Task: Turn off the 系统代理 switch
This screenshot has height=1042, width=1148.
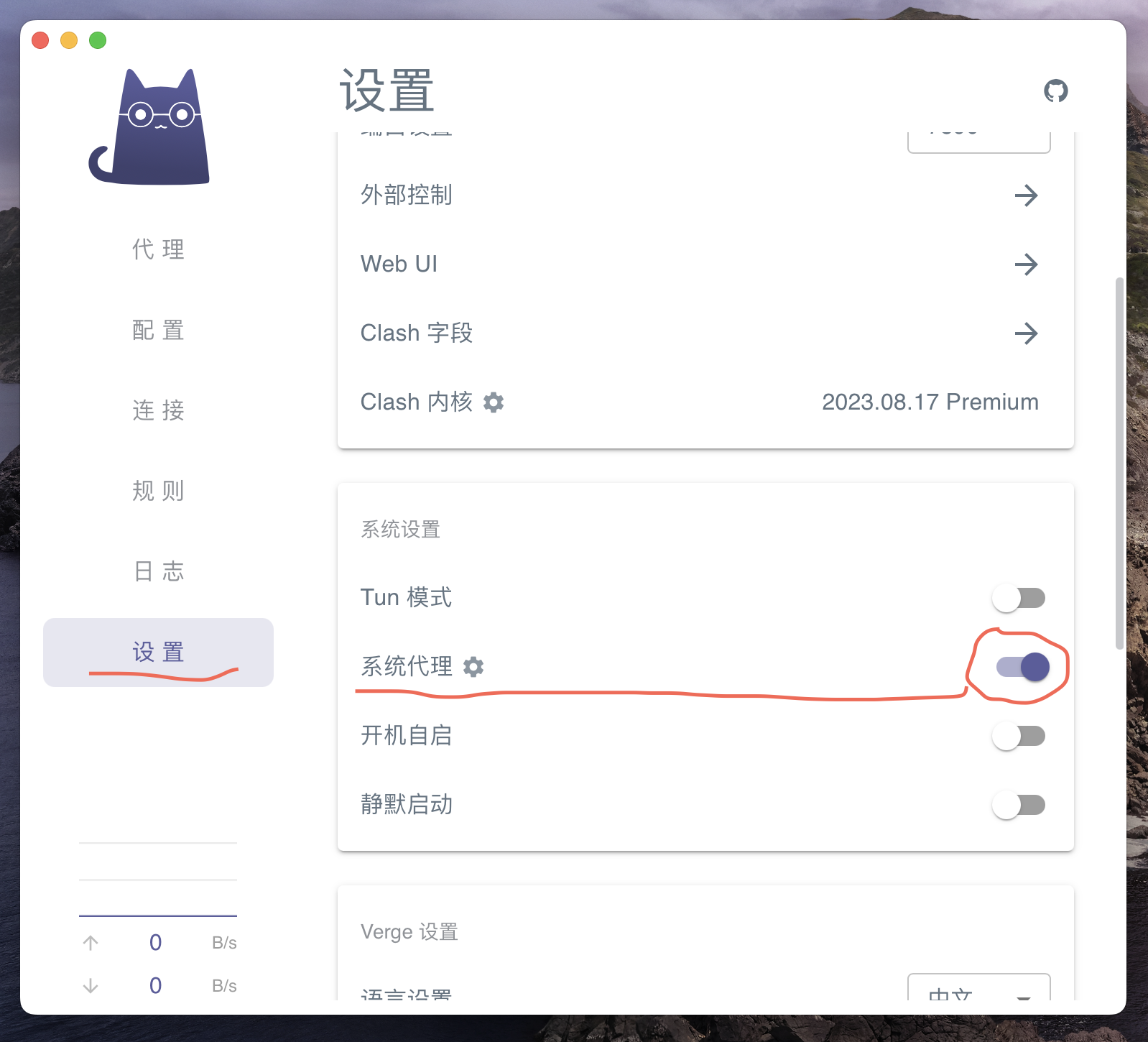Action: coord(1022,667)
